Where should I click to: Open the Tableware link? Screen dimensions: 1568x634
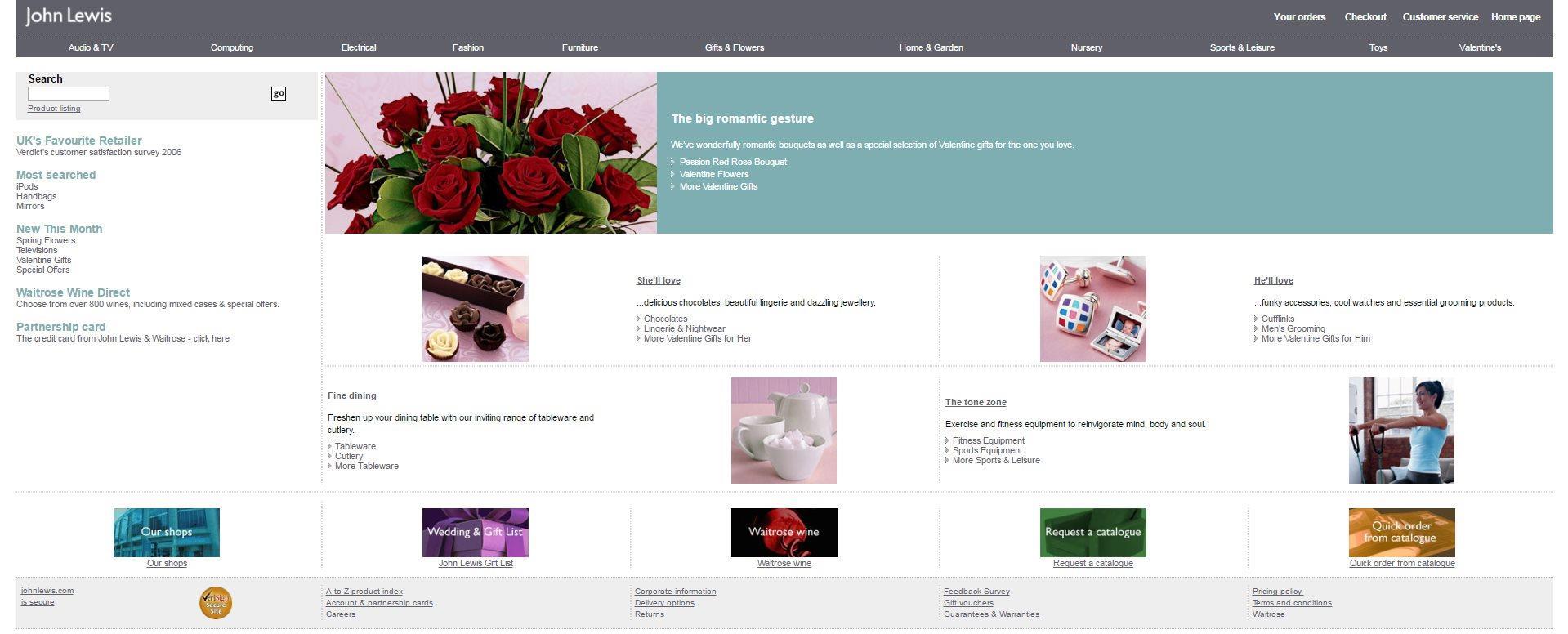[x=355, y=446]
